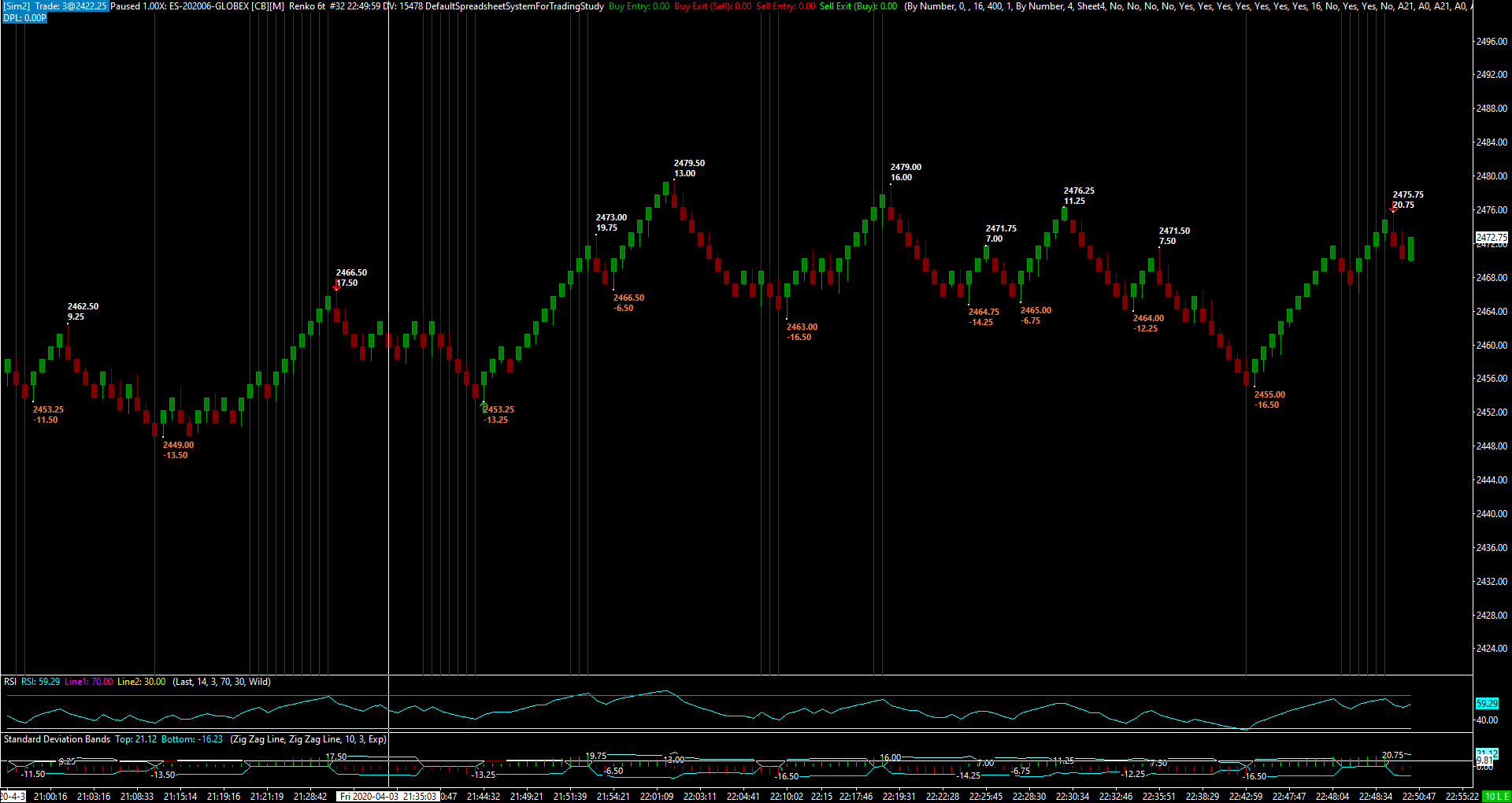
Task: Click the Sell Exit (Buy): 0.00 header value
Action: tap(858, 6)
